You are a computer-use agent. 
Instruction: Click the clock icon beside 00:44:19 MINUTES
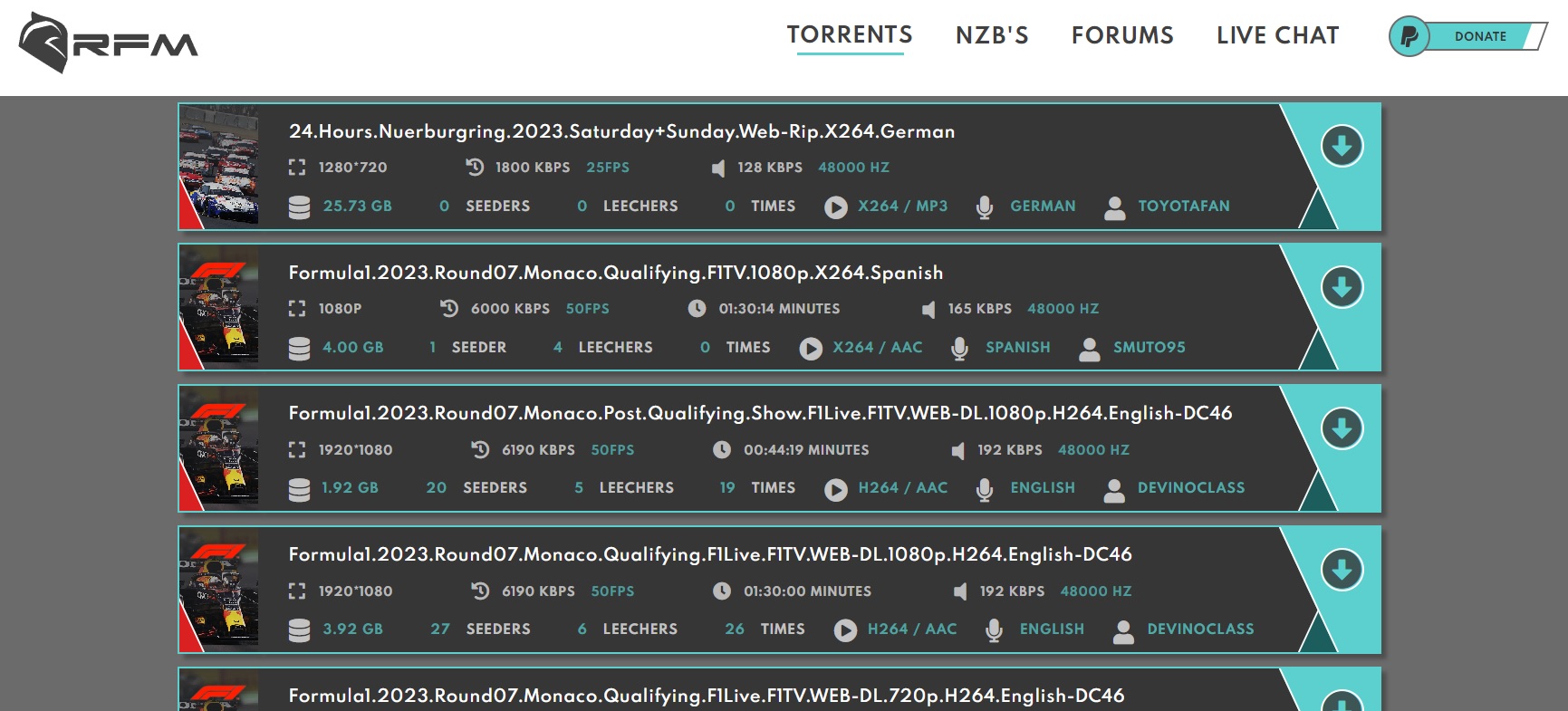tap(722, 449)
